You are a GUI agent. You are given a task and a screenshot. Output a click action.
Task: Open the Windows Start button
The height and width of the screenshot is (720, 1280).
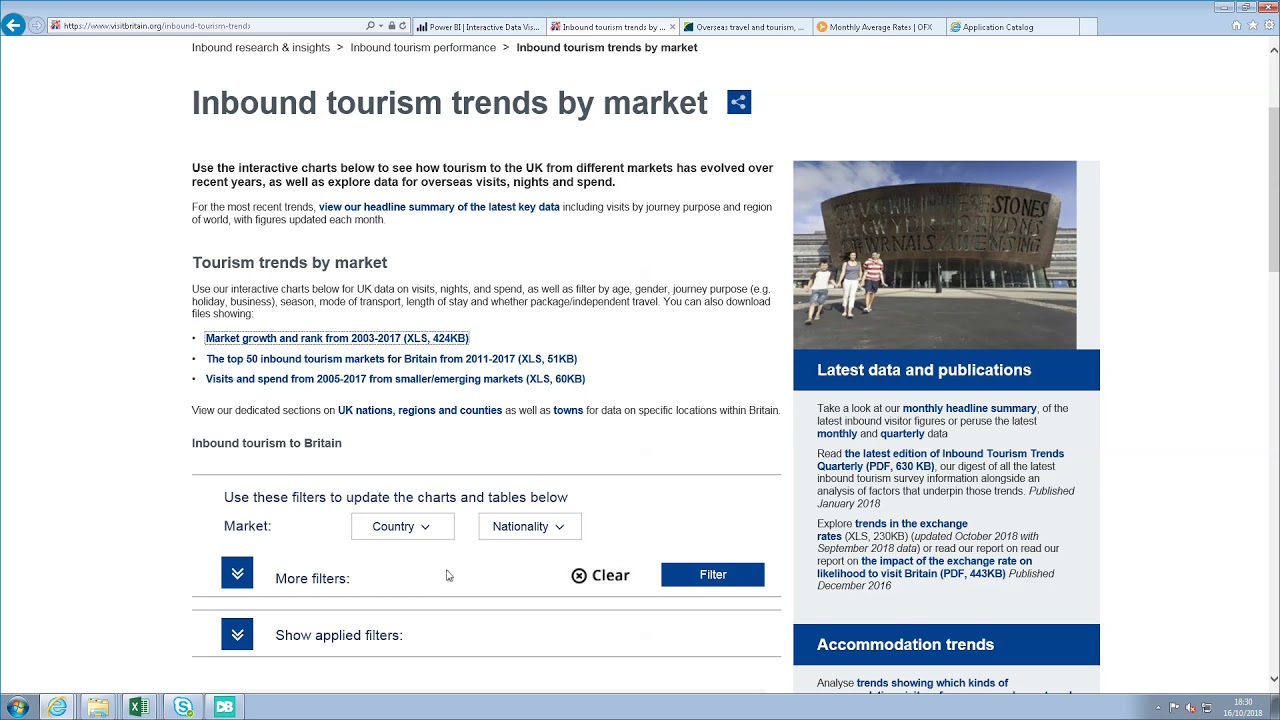point(17,707)
